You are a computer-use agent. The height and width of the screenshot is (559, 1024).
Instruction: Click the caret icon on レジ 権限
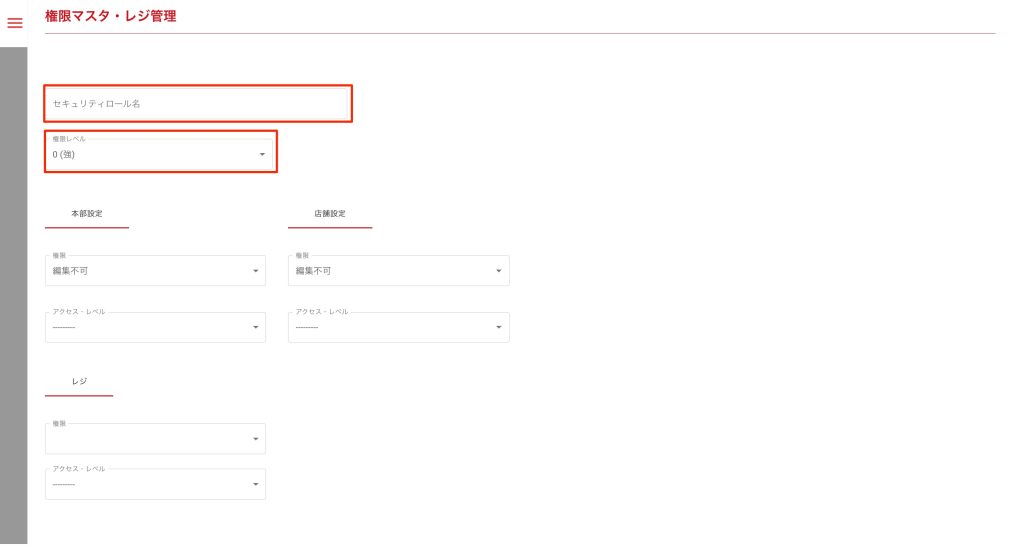pyautogui.click(x=256, y=440)
